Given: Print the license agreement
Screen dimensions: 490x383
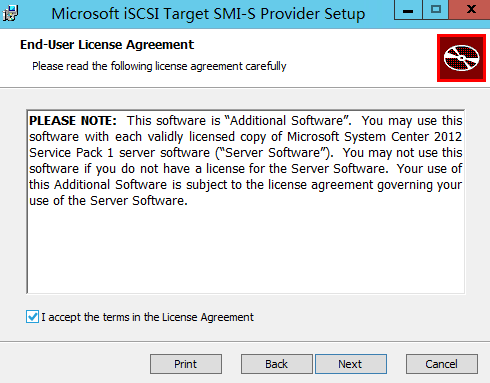Looking at the screenshot, I should click(186, 364).
